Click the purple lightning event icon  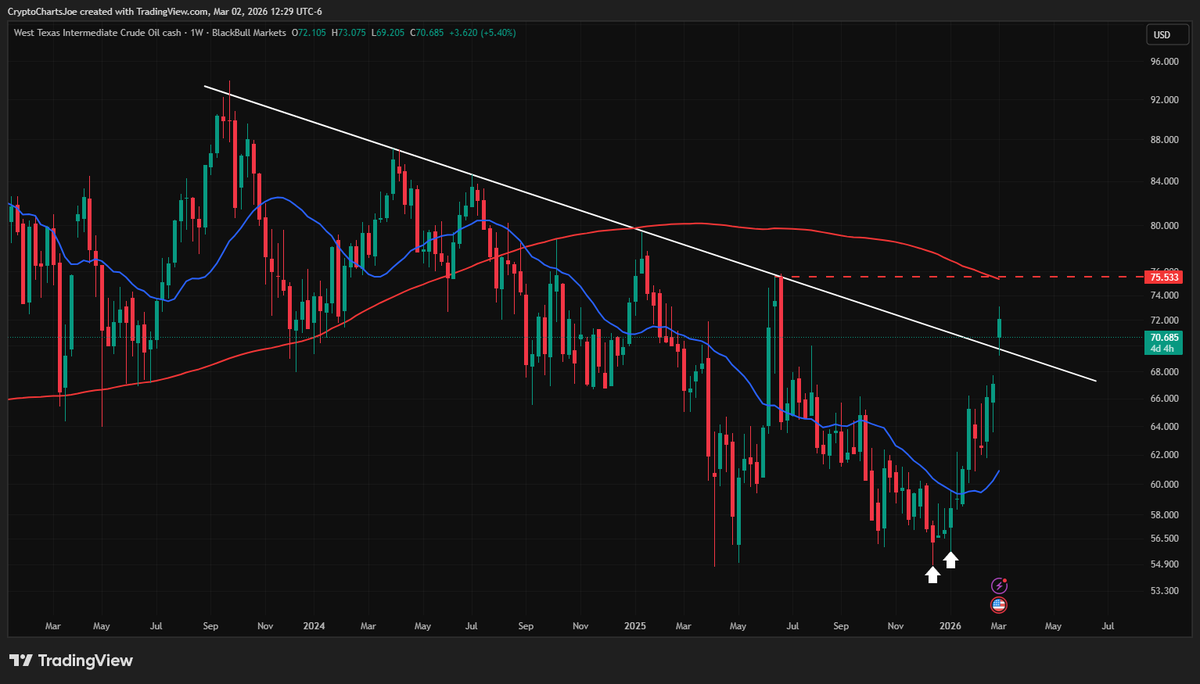pos(998,585)
